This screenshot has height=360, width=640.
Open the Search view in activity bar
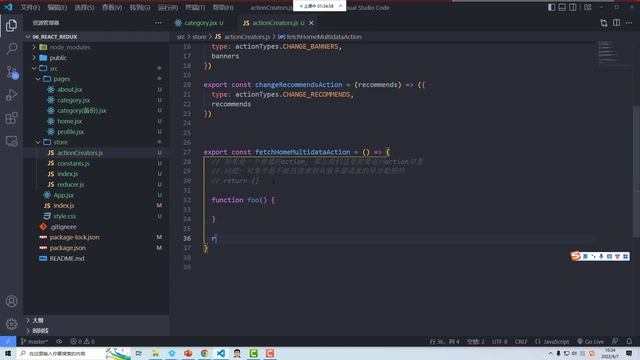coord(11,49)
